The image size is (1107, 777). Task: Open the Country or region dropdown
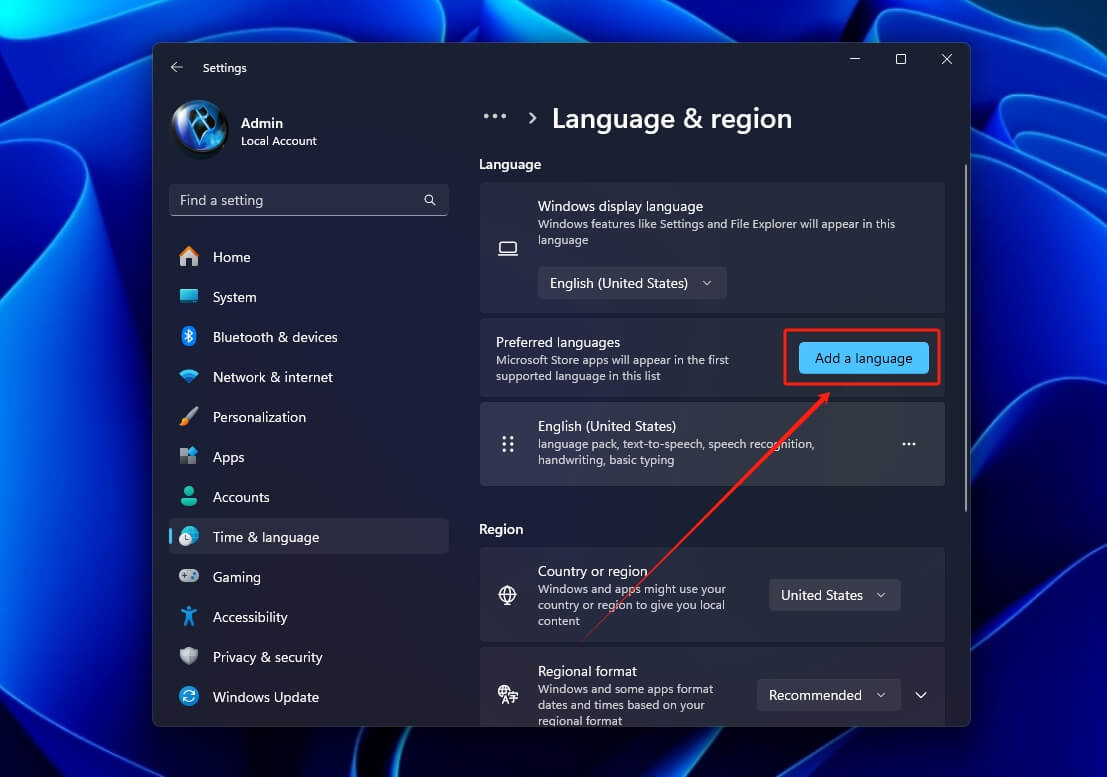tap(834, 595)
